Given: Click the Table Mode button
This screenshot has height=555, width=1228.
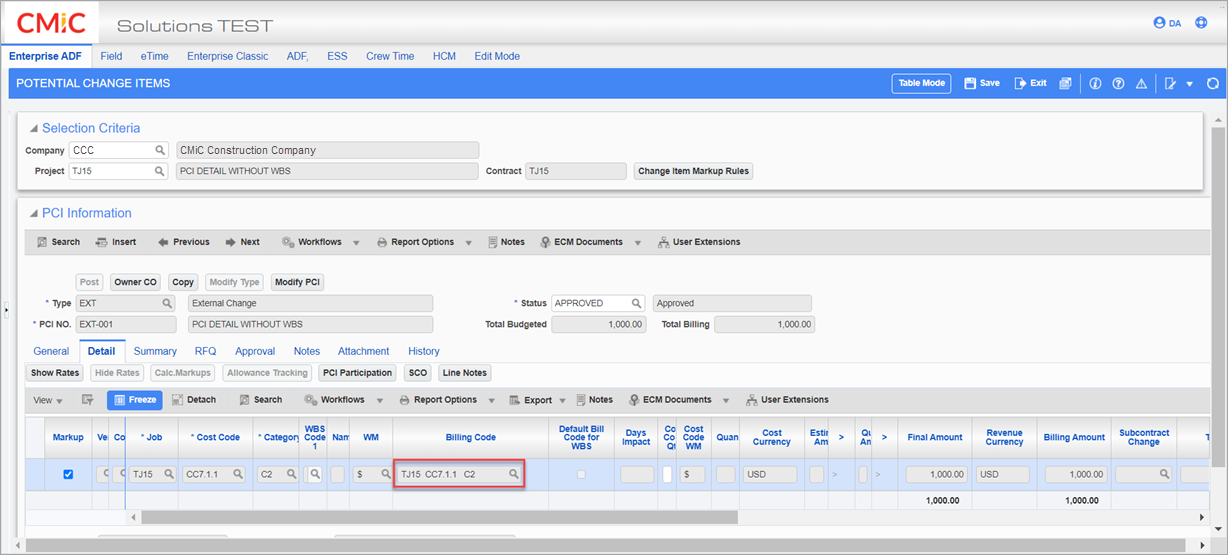Looking at the screenshot, I should pyautogui.click(x=921, y=83).
